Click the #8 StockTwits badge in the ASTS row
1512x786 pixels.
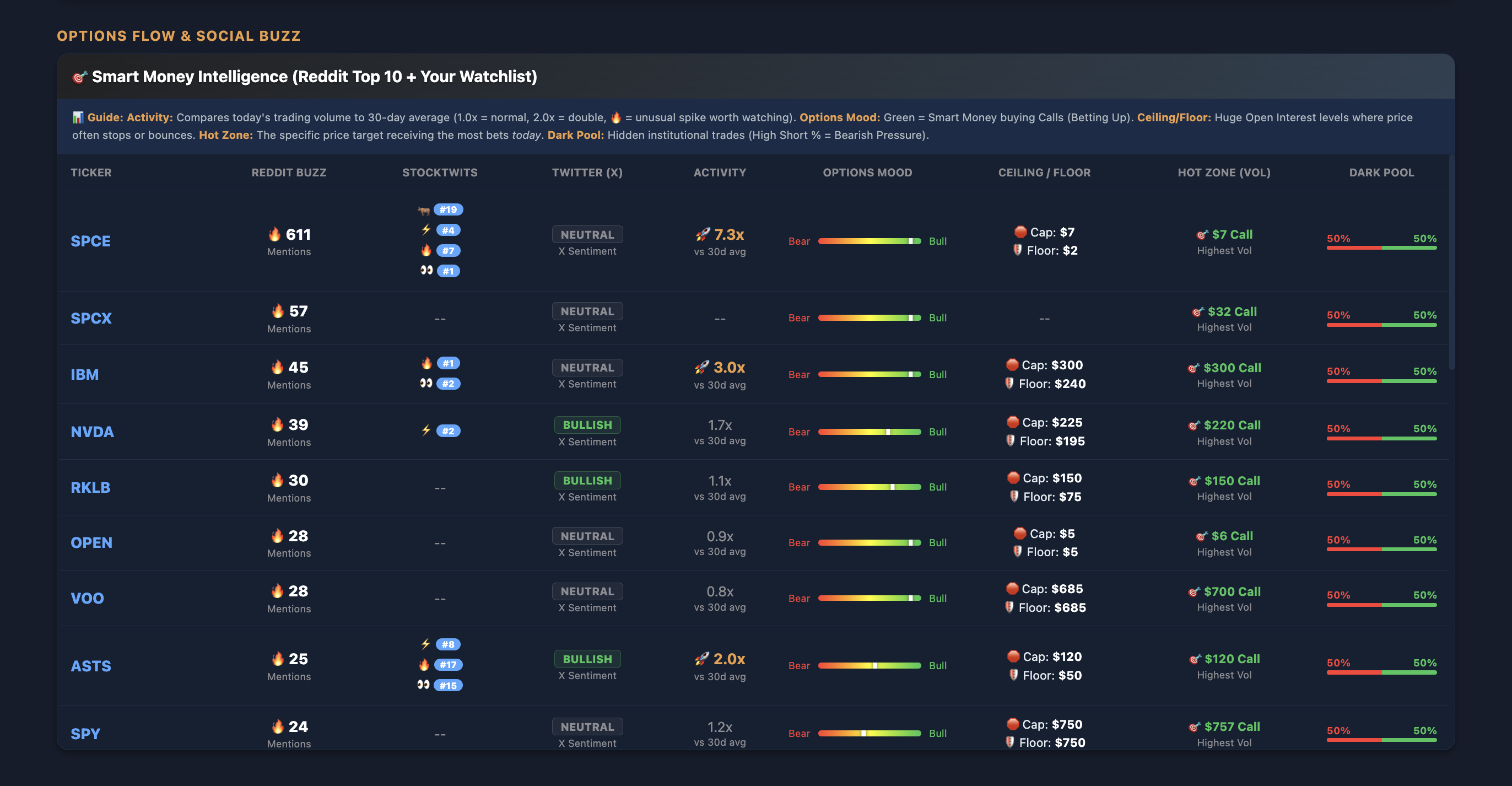[449, 644]
